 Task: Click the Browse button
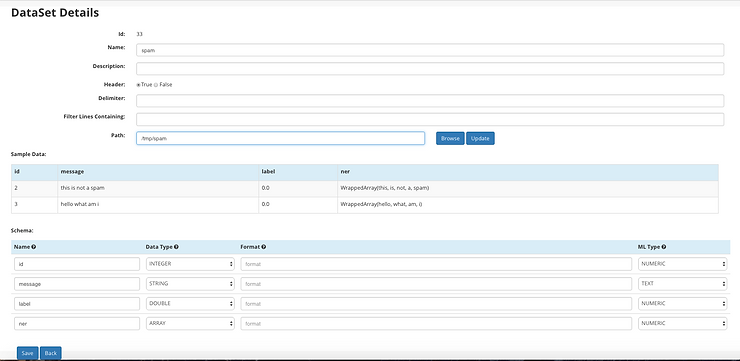450,138
